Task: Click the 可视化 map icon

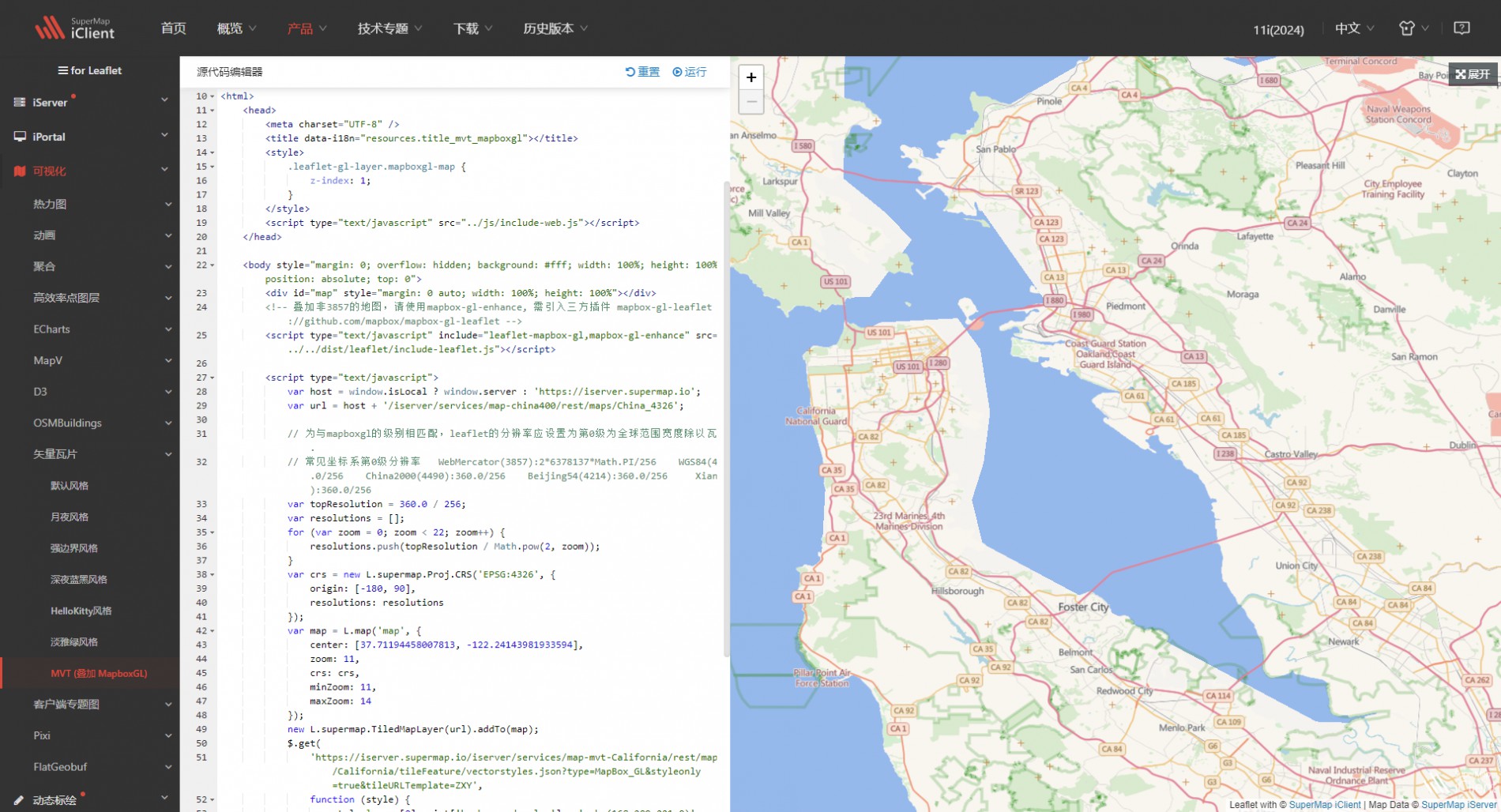Action: click(x=20, y=171)
